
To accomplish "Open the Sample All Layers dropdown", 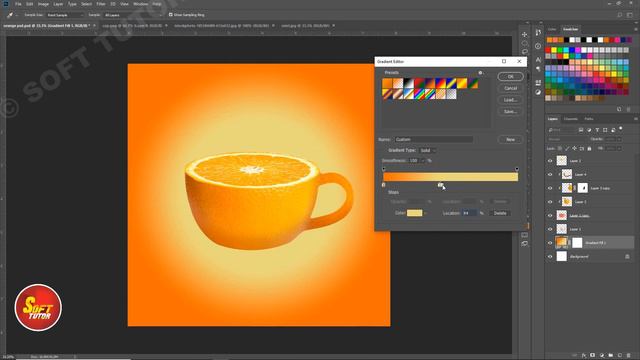I will [x=132, y=15].
